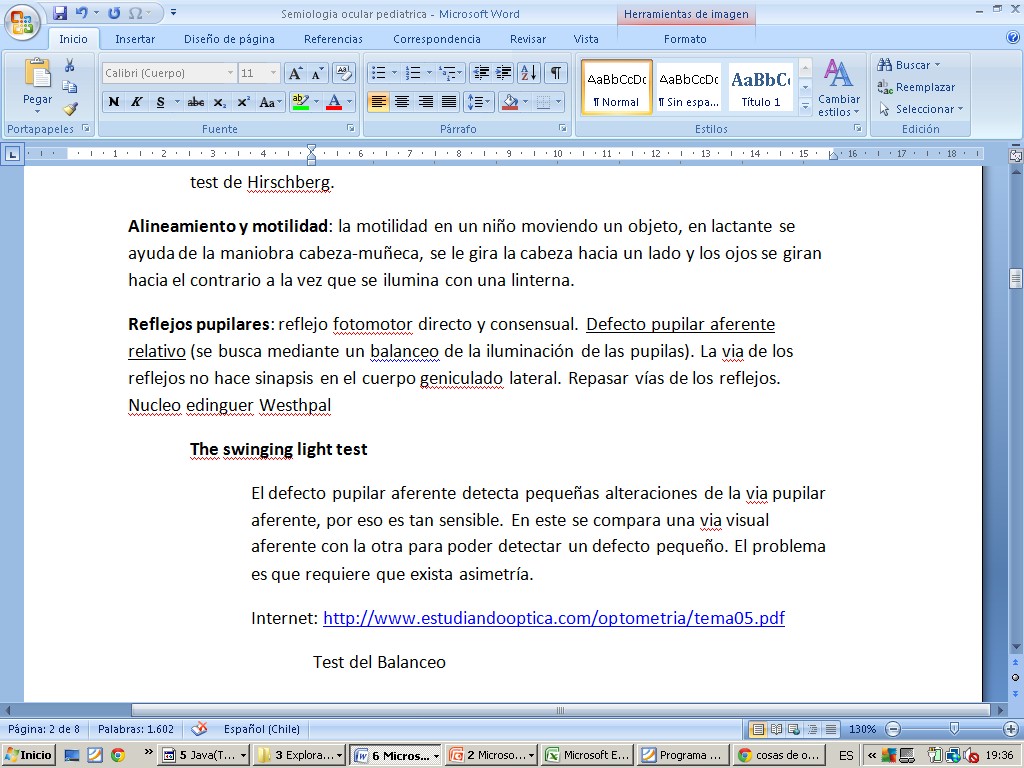
Task: Open the Revisar ribbon tab
Action: [527, 39]
